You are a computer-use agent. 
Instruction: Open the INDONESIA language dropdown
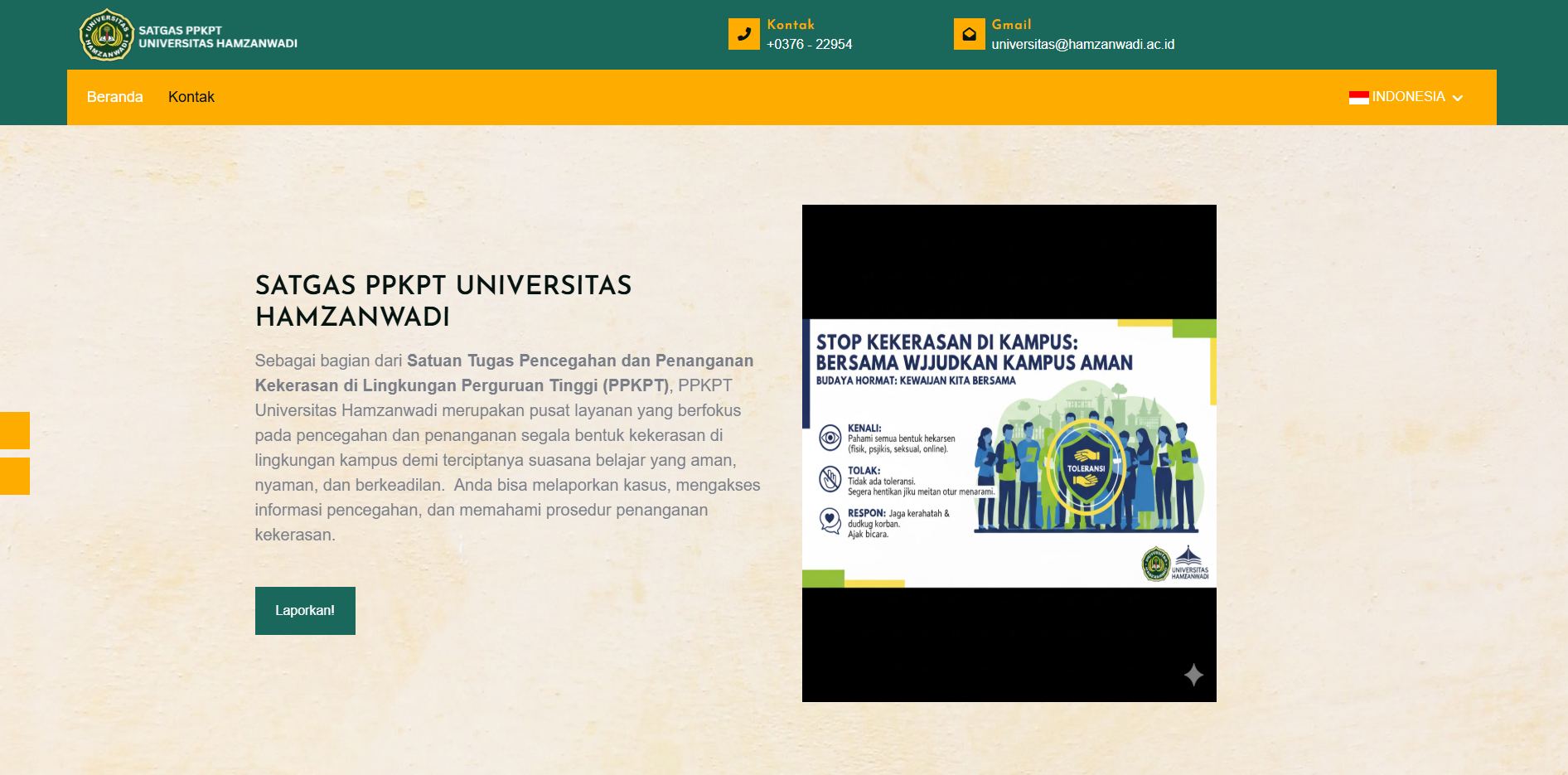[1408, 97]
